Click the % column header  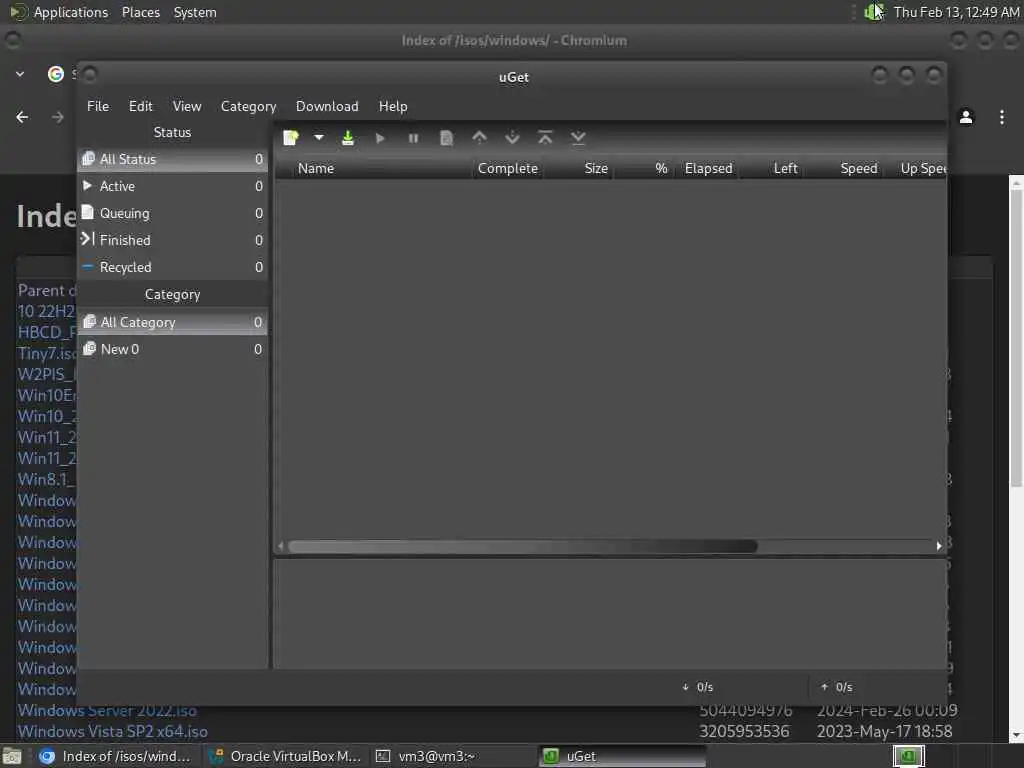(x=643, y=168)
